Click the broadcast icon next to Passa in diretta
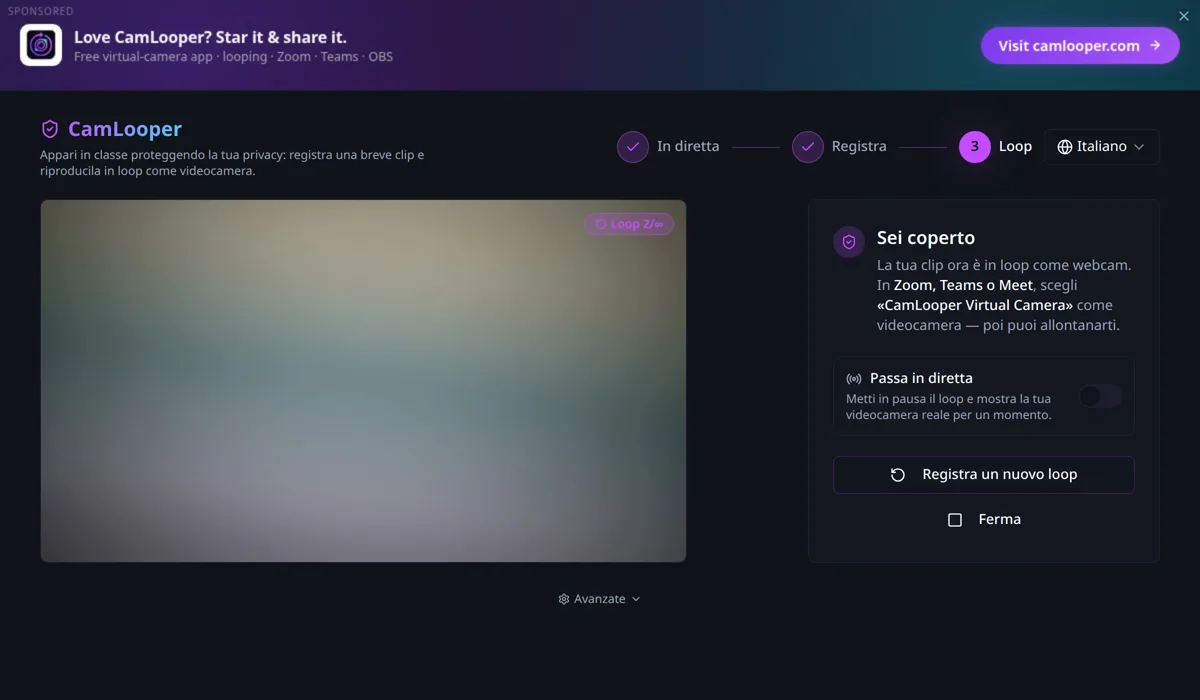Screen dimensions: 1200x700 coord(854,379)
